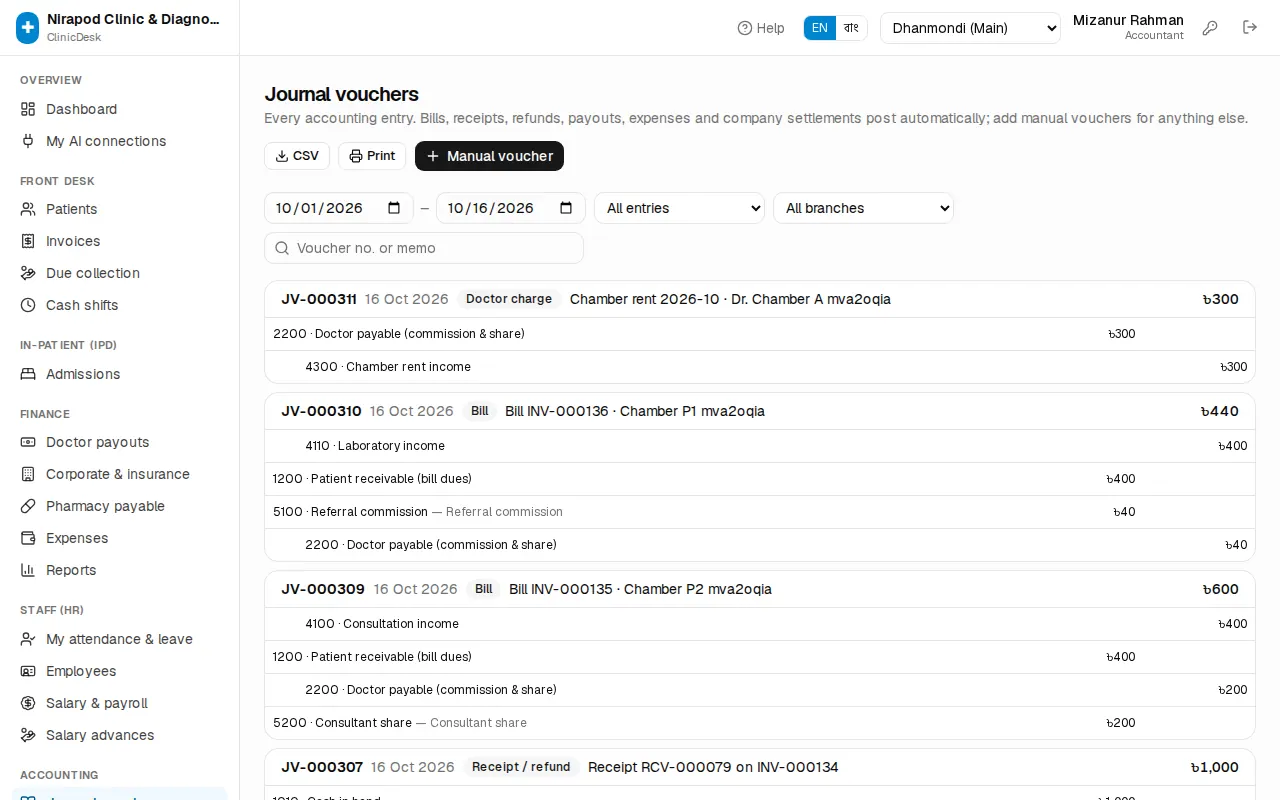Open the Patients page

click(x=120, y=209)
